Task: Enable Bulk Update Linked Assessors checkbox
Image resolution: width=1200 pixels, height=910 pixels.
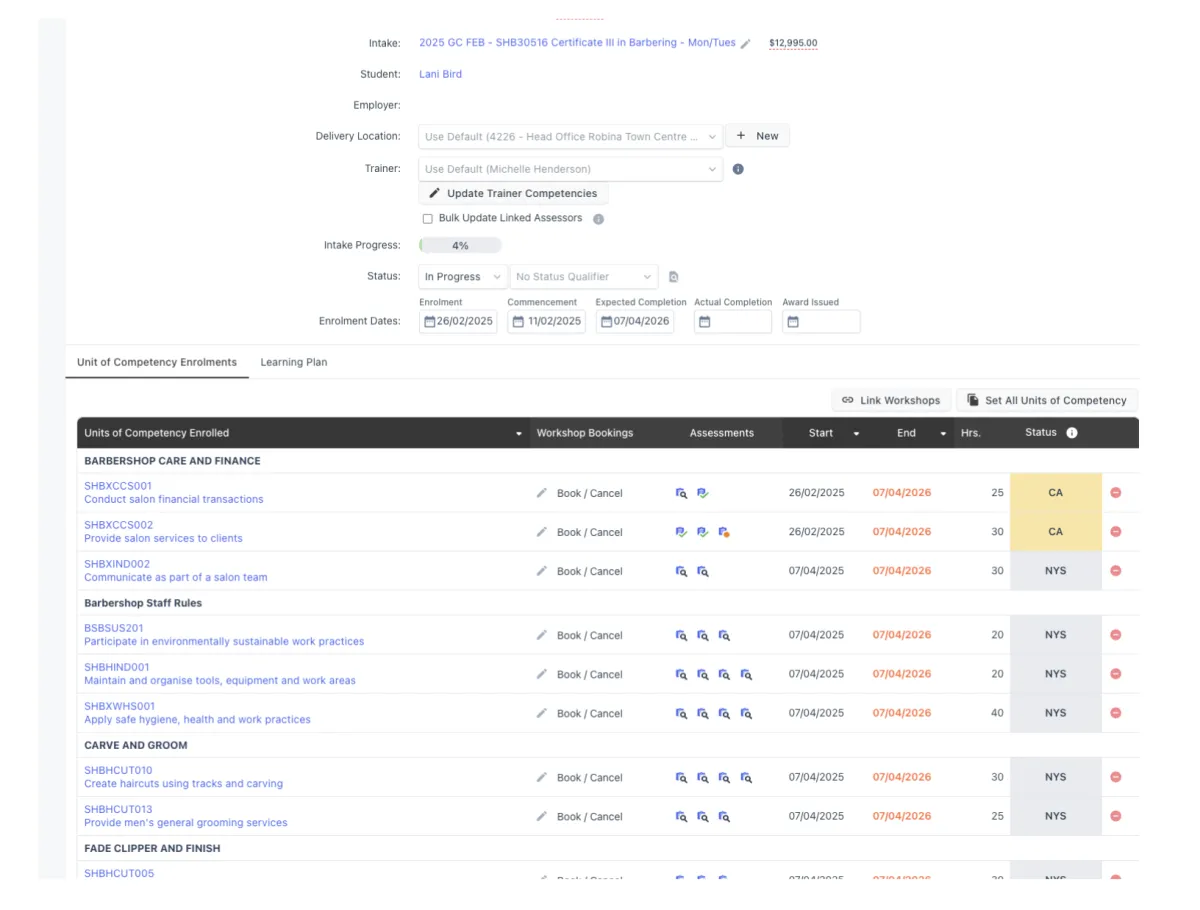Action: (x=428, y=219)
